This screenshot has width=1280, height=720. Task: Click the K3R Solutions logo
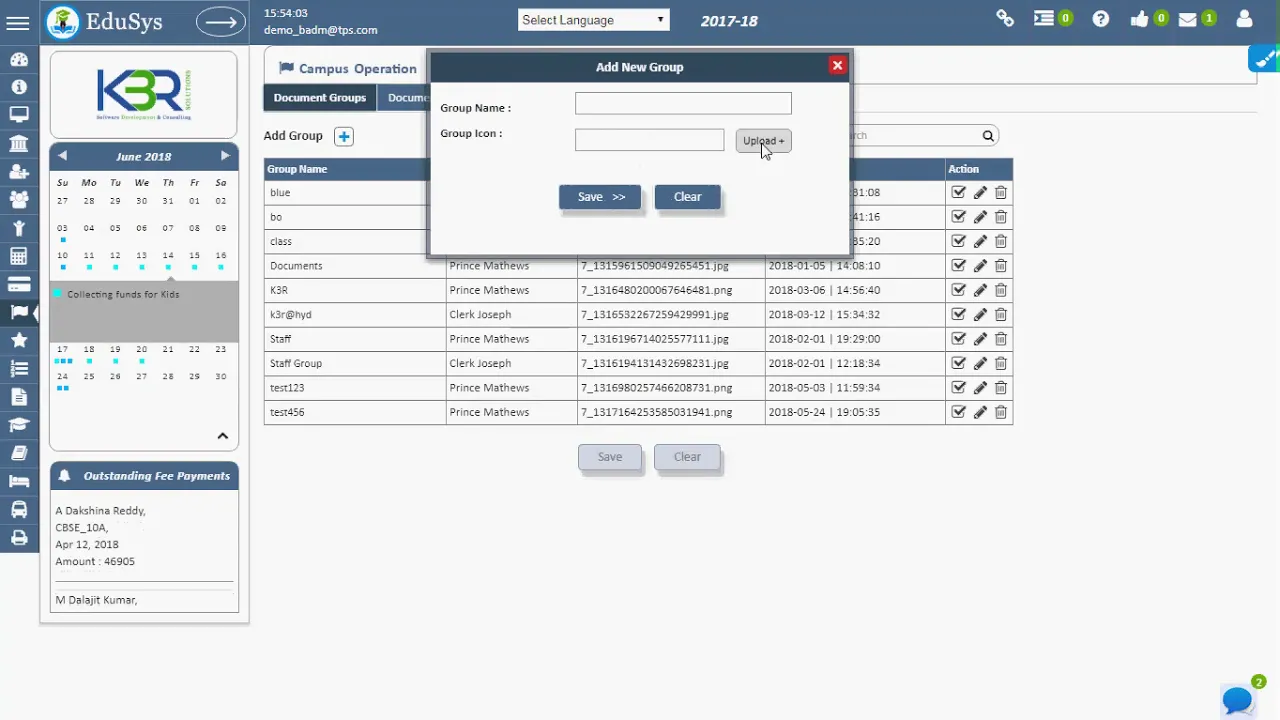point(144,95)
